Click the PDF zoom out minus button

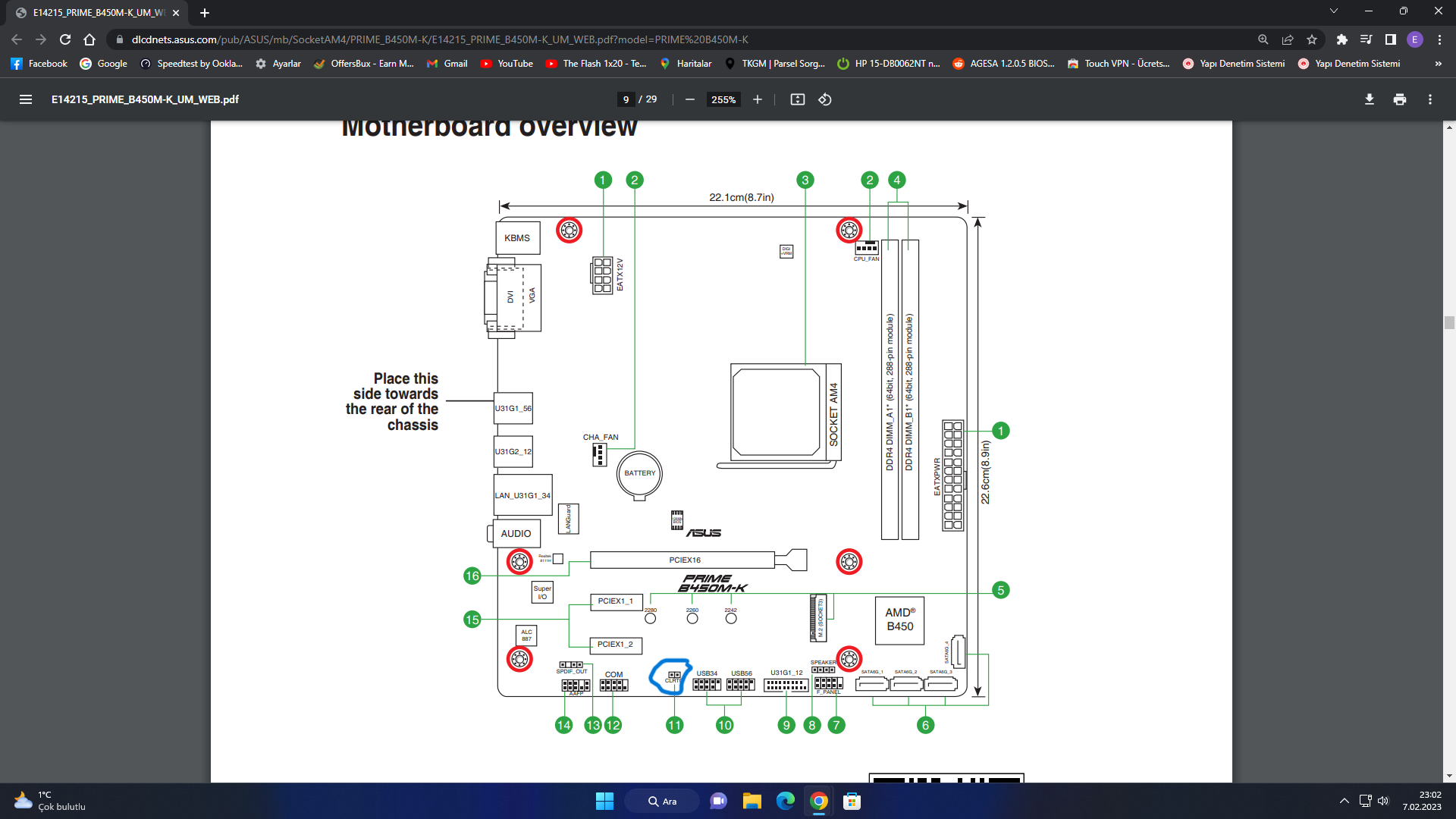[x=689, y=99]
